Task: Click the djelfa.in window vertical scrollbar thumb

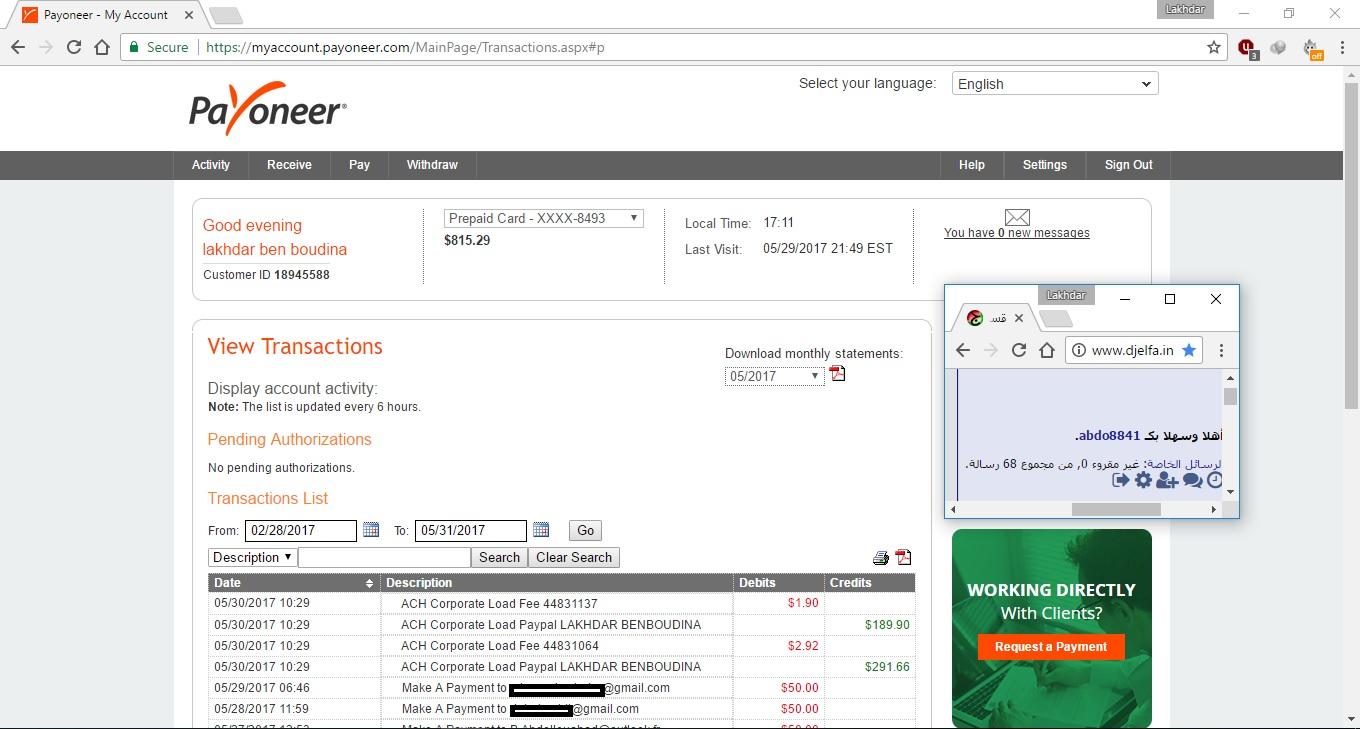Action: coord(1230,396)
